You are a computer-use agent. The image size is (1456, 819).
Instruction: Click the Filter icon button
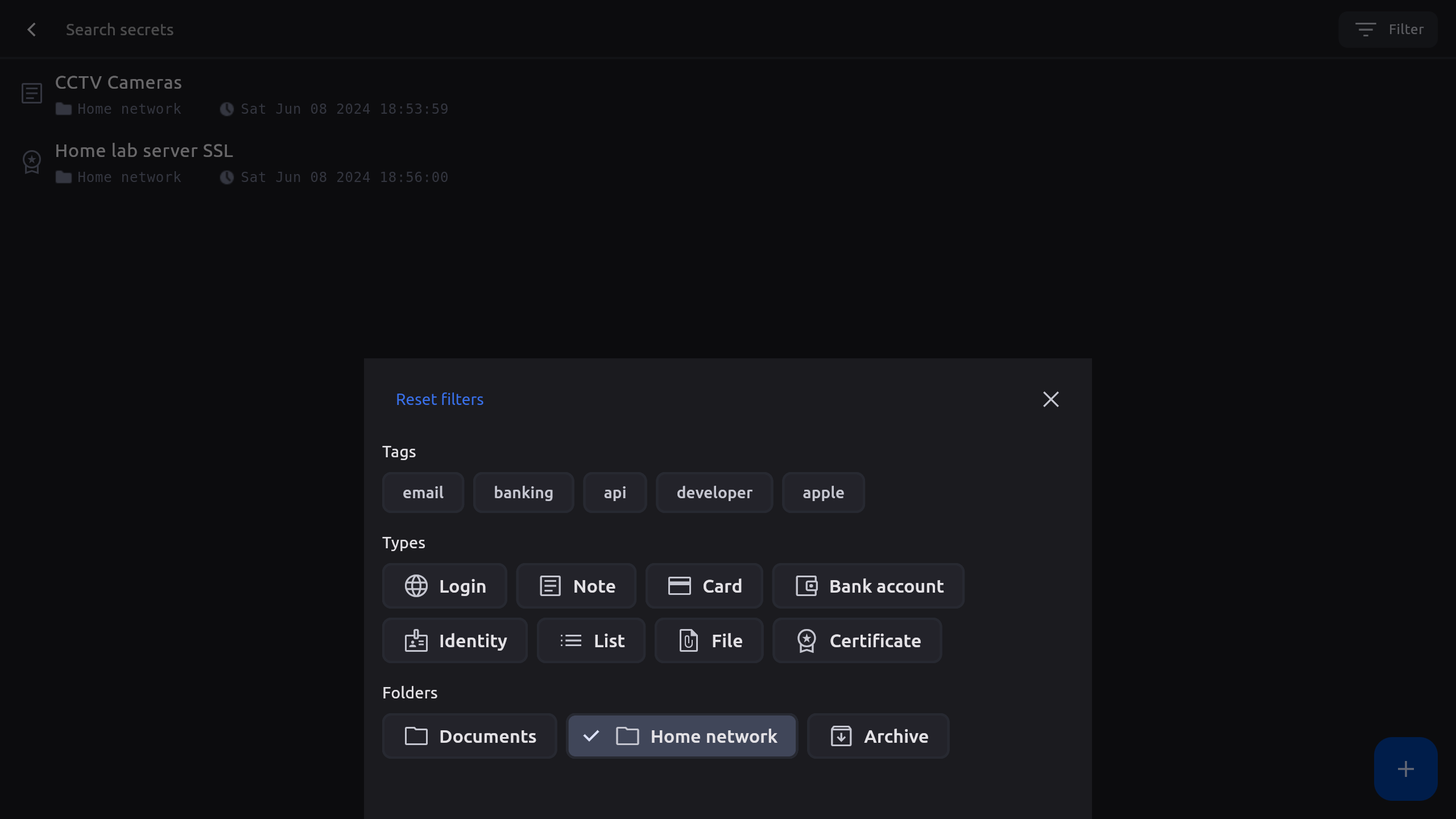(1388, 30)
